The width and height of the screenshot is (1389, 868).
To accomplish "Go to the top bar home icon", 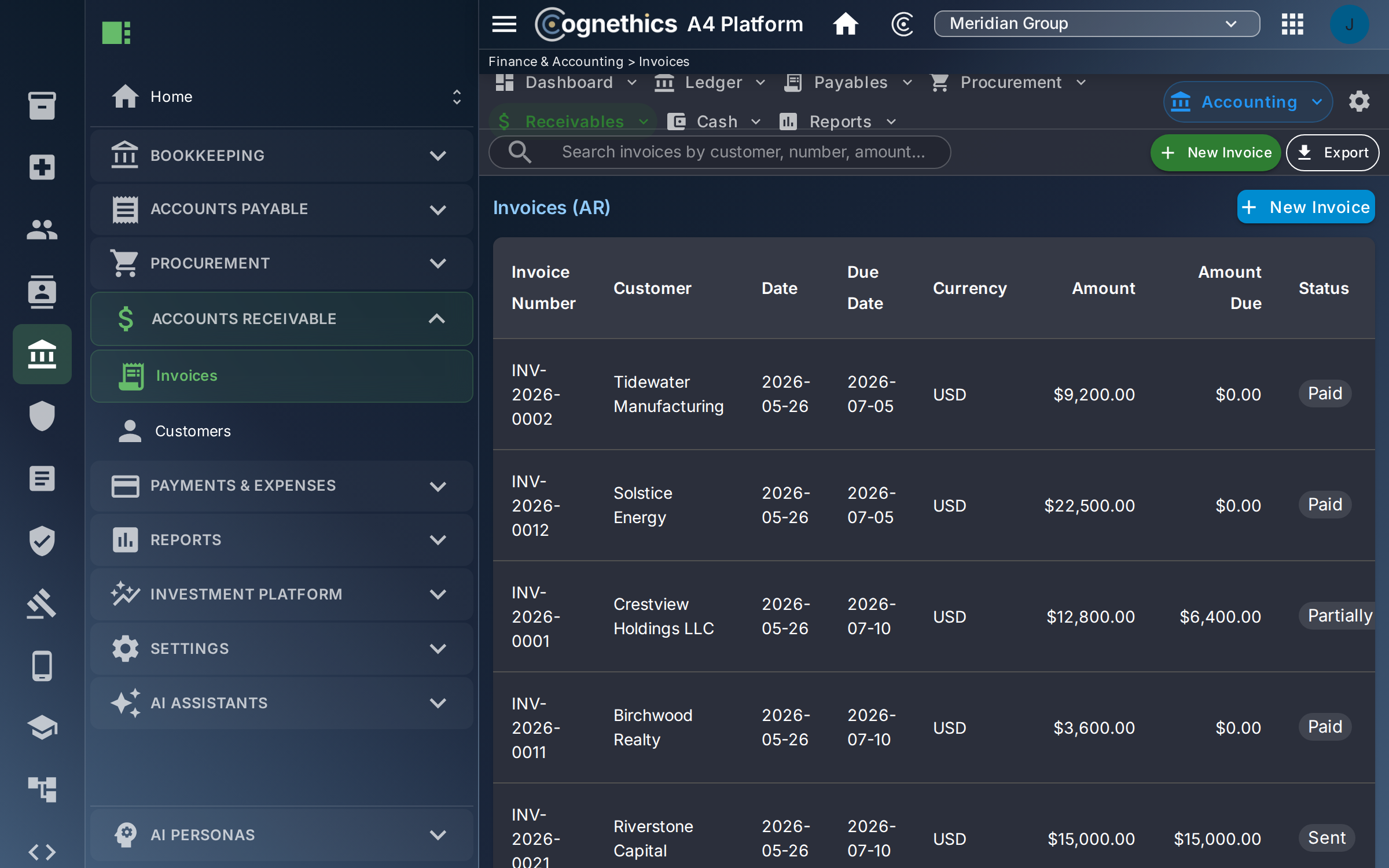I will click(846, 24).
